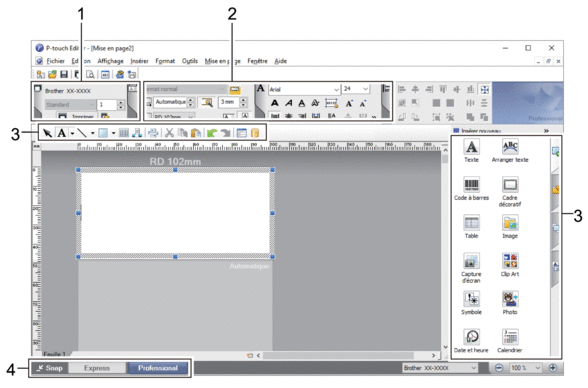Insert Clip Art from side panel
588x388 pixels.
(510, 265)
